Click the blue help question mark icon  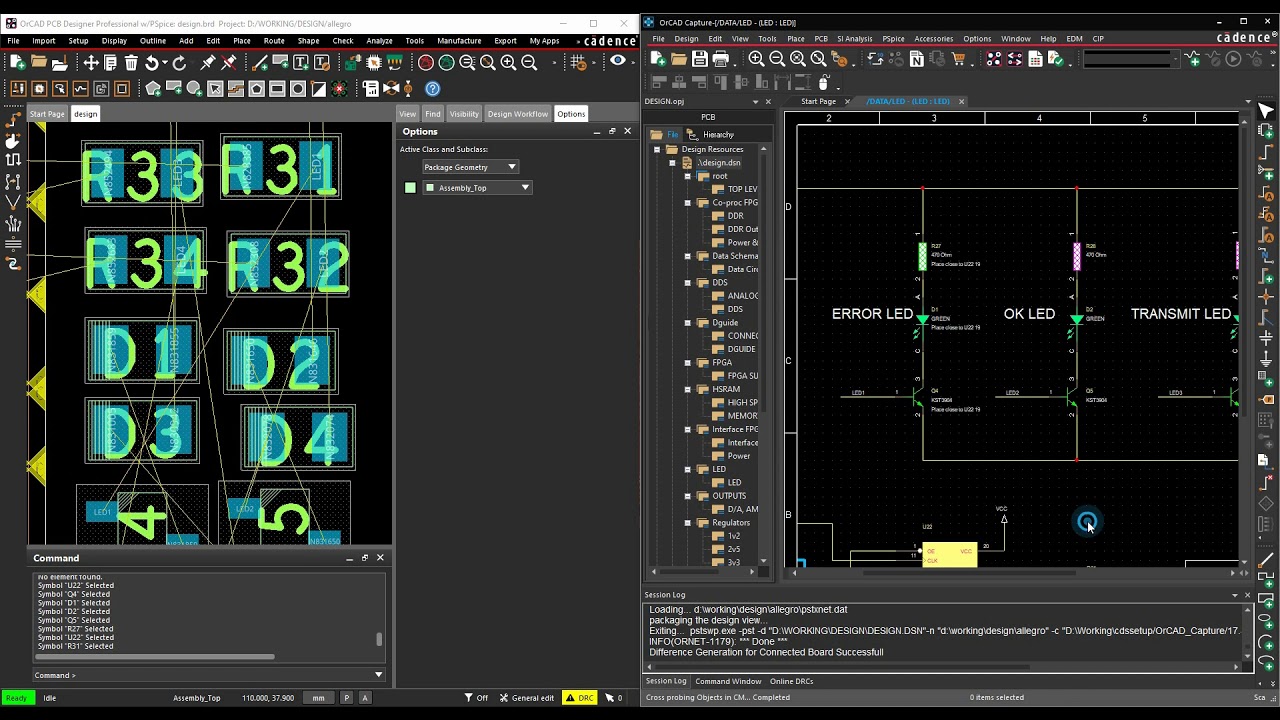tap(433, 88)
